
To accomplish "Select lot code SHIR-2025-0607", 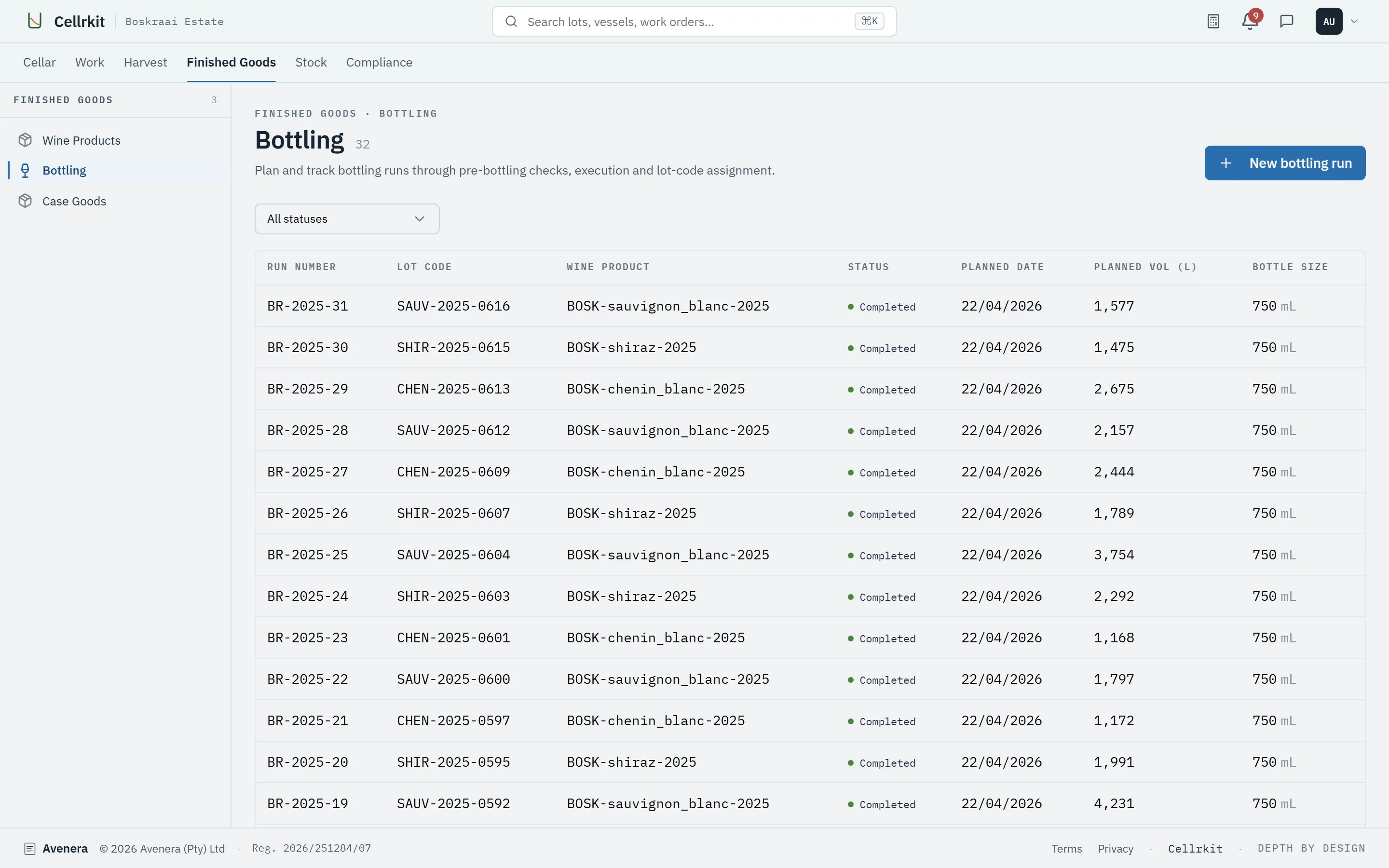I will point(453,513).
